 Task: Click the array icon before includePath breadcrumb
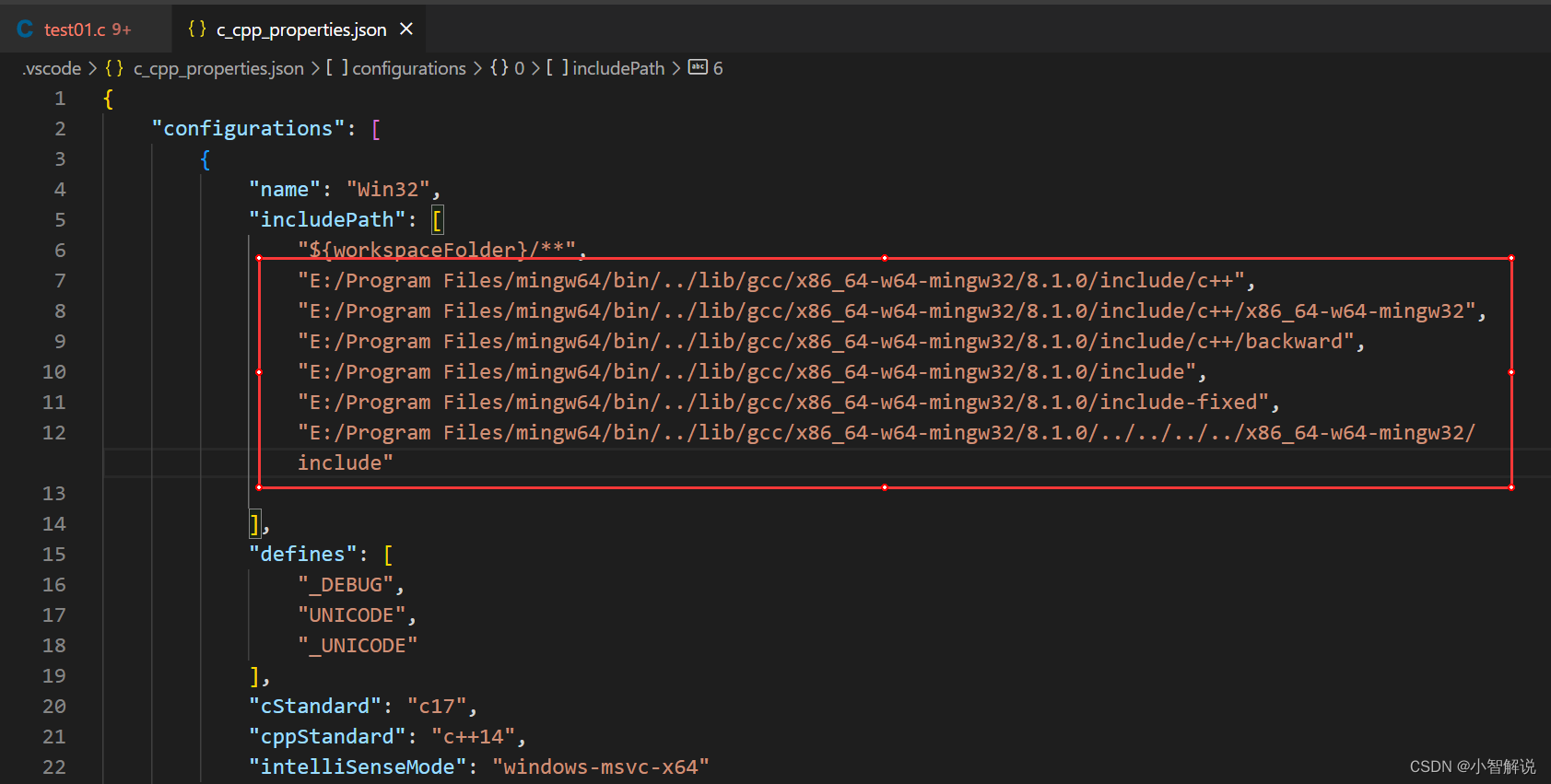click(x=558, y=68)
